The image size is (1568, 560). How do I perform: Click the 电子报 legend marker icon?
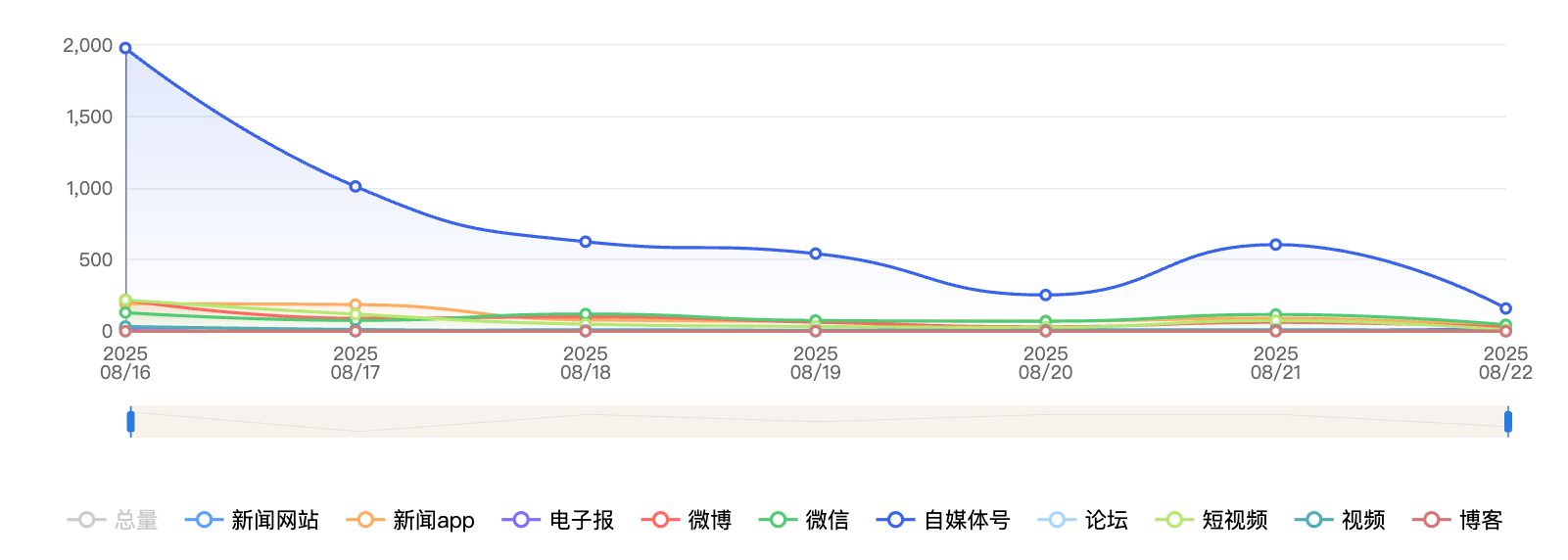[x=521, y=520]
